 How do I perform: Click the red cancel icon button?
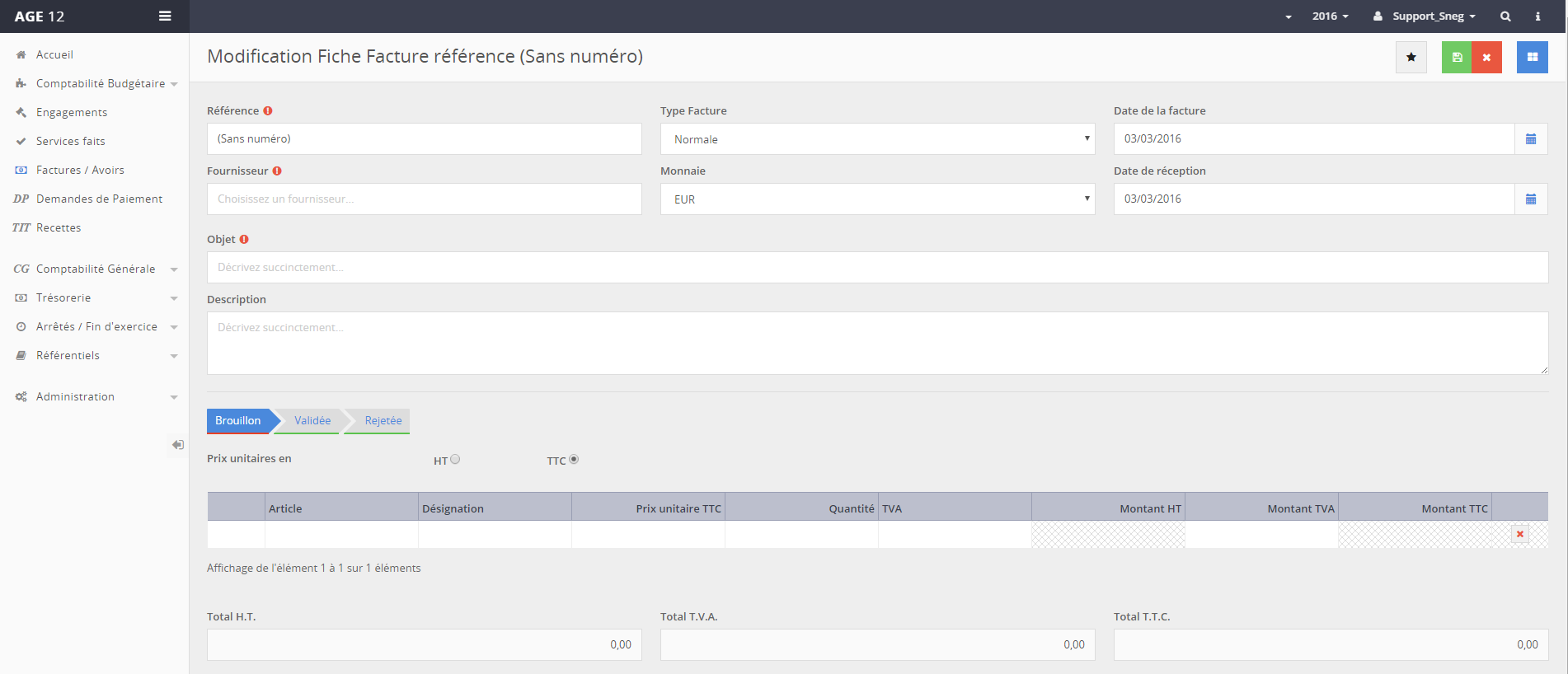1486,57
